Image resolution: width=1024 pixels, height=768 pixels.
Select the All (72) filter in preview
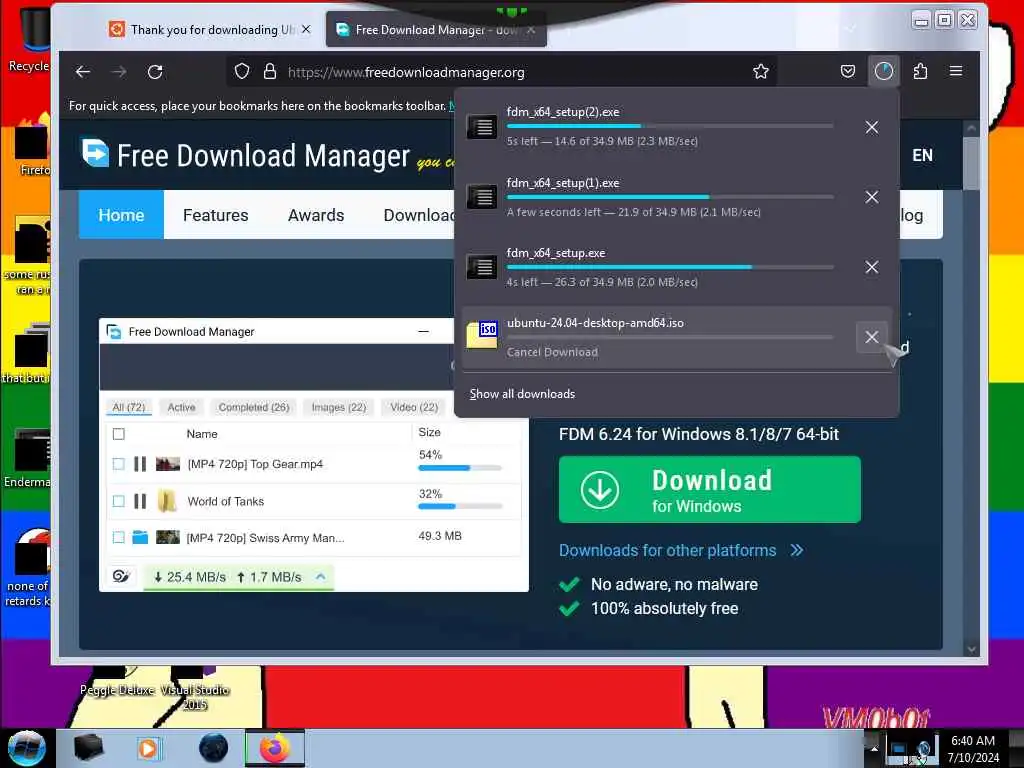pyautogui.click(x=129, y=408)
